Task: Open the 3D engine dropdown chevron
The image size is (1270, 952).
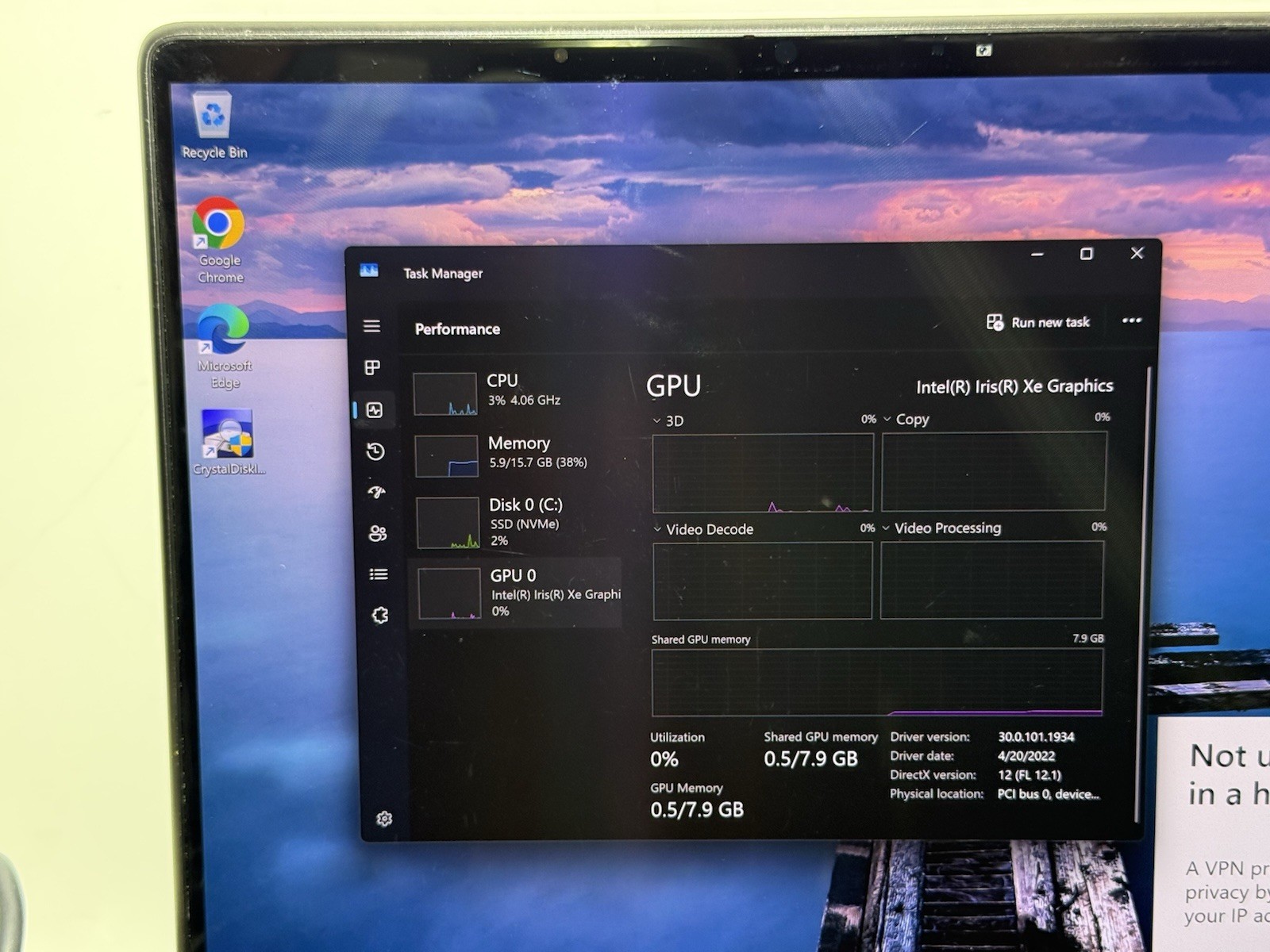Action: [656, 420]
